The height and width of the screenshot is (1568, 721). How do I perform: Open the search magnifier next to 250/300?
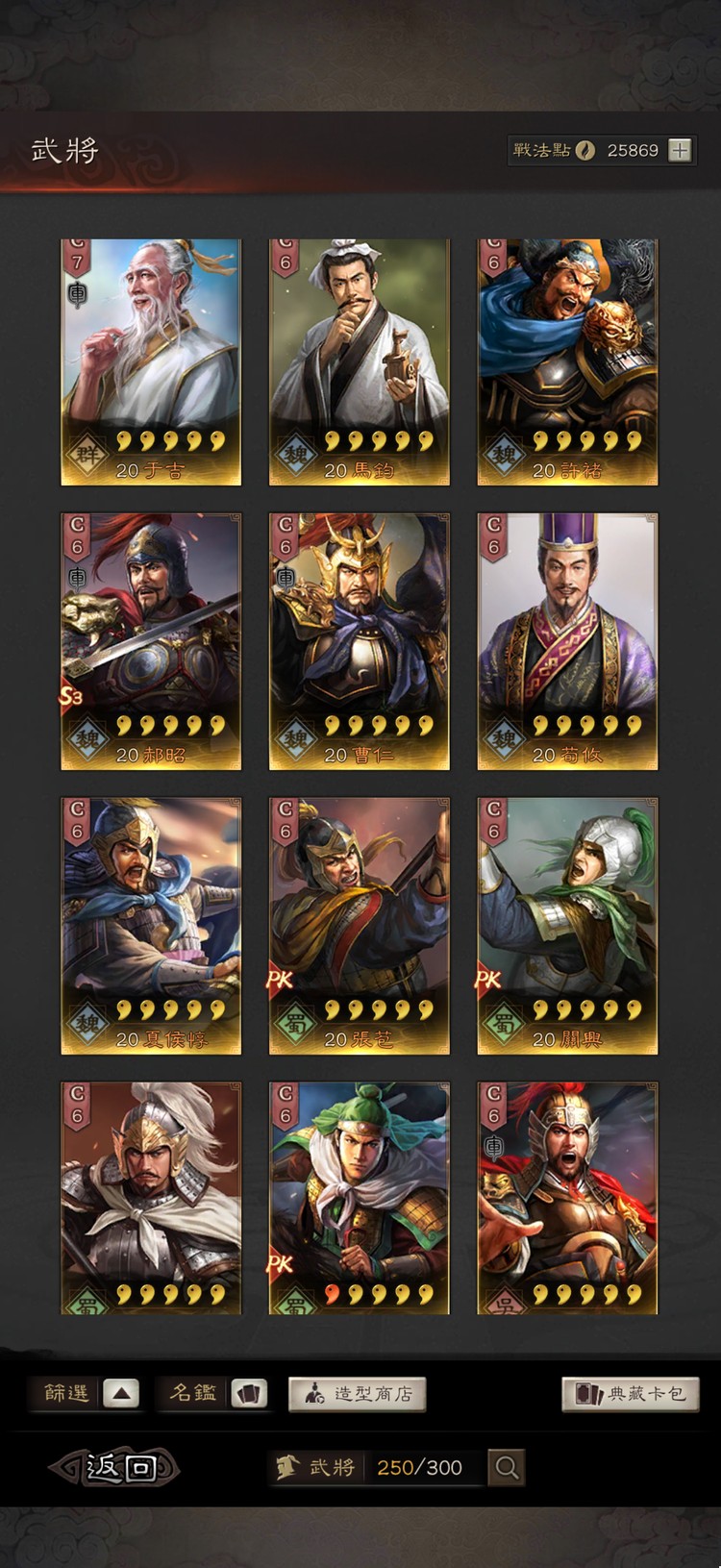[507, 1467]
